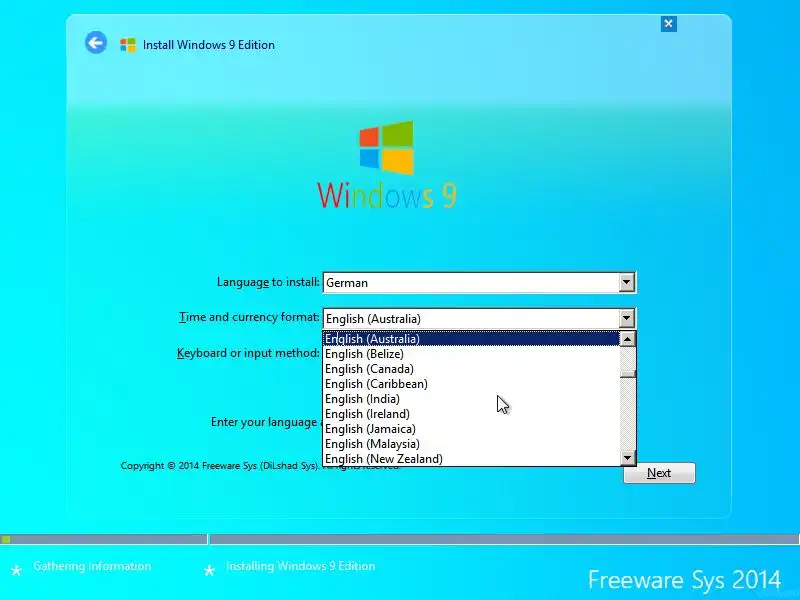
Task: Click the Gathering Information step label
Action: 92,566
